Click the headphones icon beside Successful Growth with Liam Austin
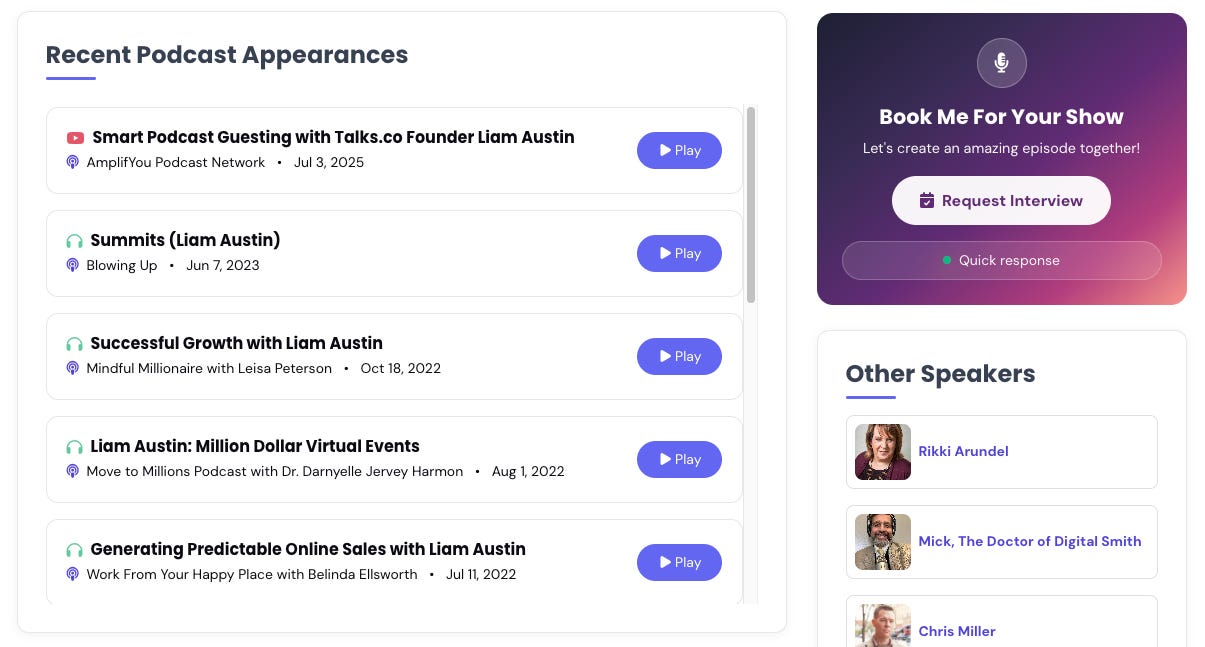 (x=74, y=344)
